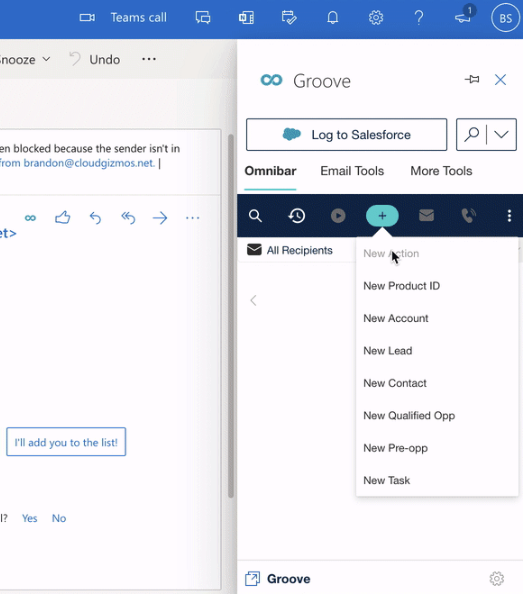
Task: Click the Log to Salesforce button
Action: pyautogui.click(x=347, y=135)
